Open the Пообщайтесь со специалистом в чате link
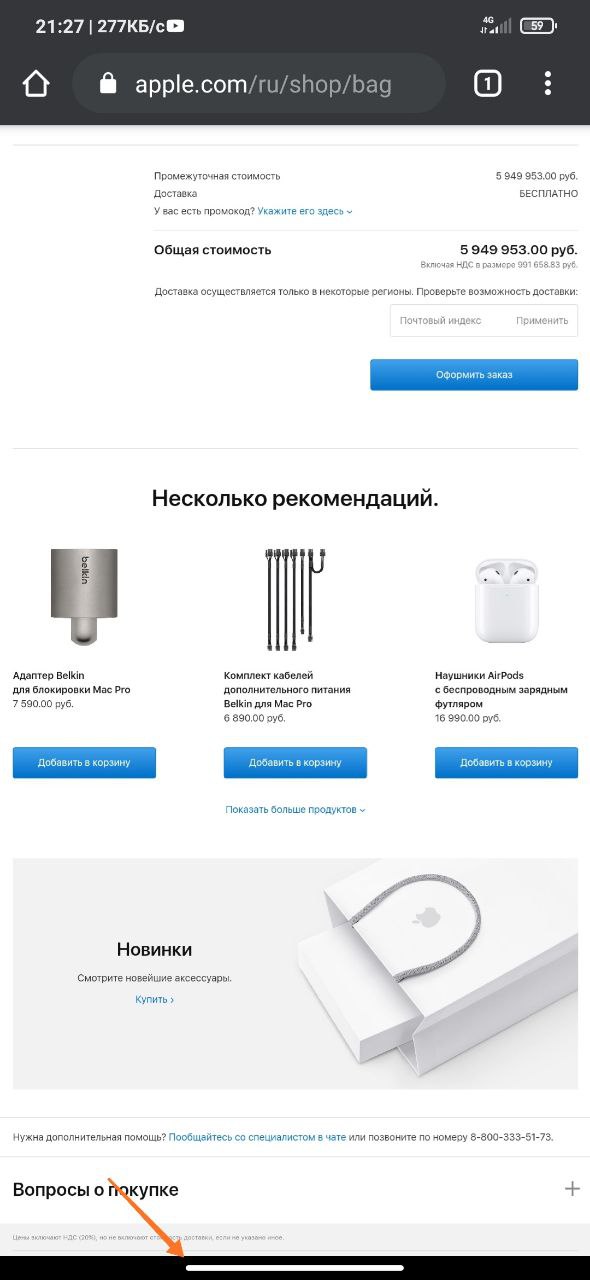The image size is (590, 1280). [x=257, y=1137]
